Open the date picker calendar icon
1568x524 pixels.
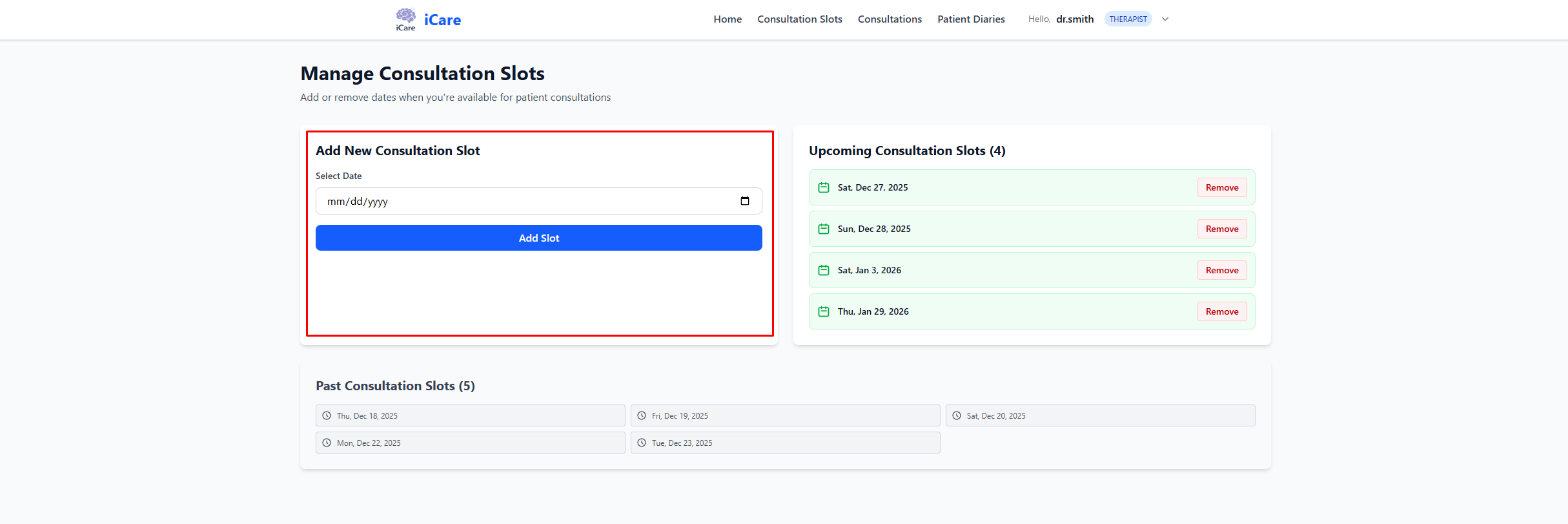click(744, 201)
